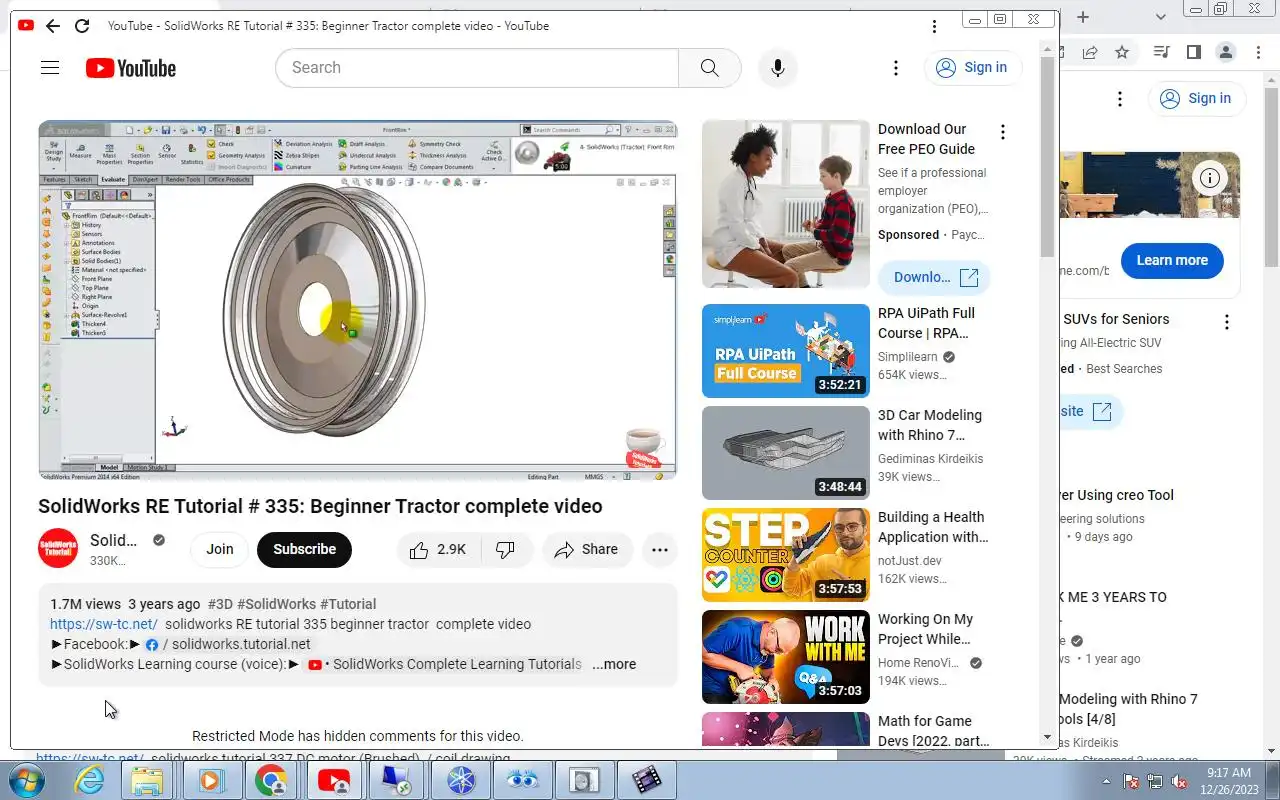The image size is (1280, 800).
Task: Open Windows Explorer from the taskbar
Action: (147, 780)
